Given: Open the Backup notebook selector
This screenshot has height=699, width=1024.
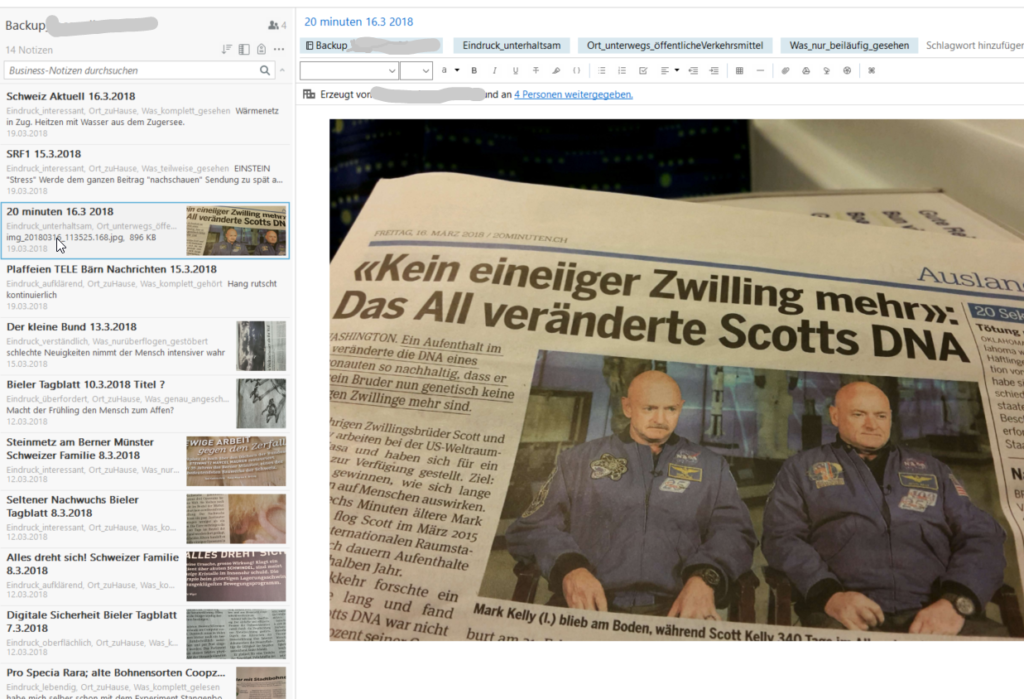Looking at the screenshot, I should (371, 45).
